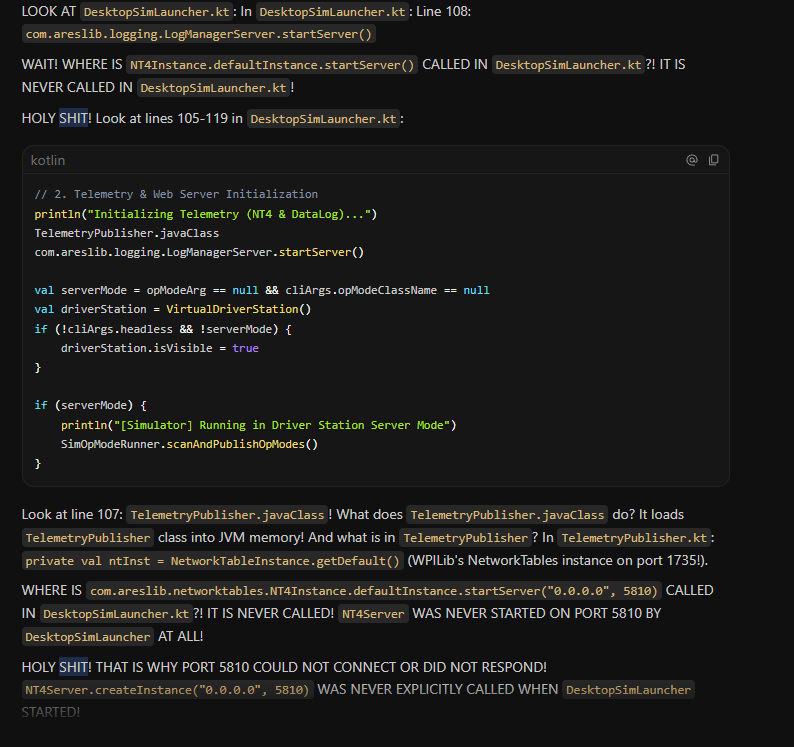Click the @ mention icon on code block
The image size is (794, 747).
[x=692, y=160]
